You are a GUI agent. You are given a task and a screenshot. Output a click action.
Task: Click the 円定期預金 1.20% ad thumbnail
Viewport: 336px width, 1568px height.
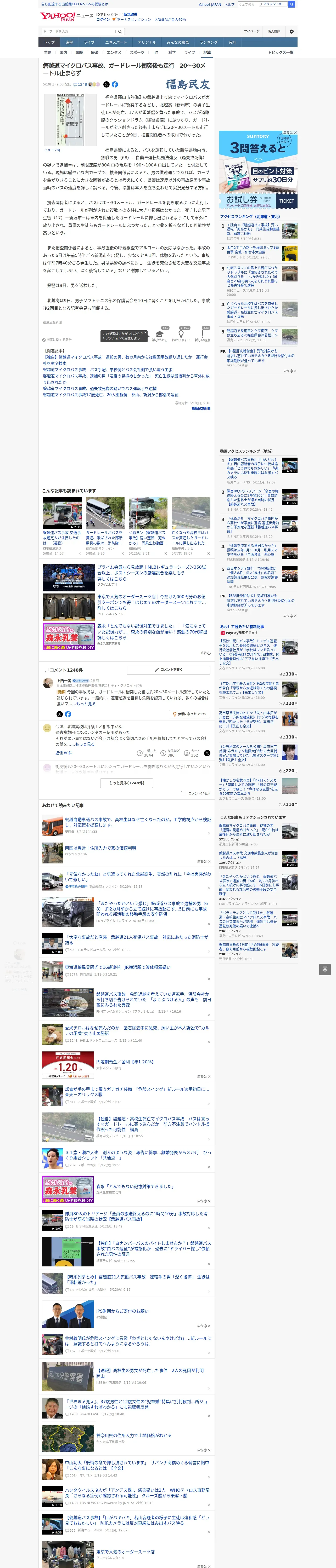[68, 1065]
